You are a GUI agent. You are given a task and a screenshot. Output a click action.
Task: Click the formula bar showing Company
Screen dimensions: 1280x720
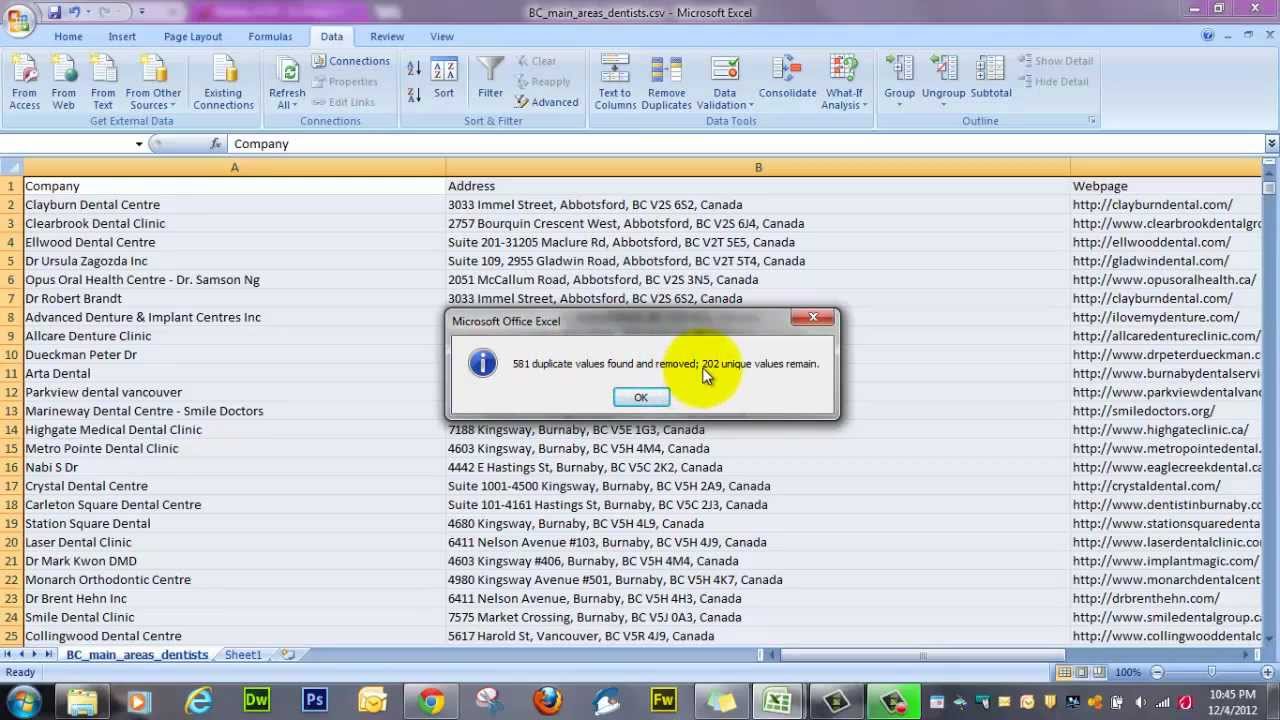[746, 144]
